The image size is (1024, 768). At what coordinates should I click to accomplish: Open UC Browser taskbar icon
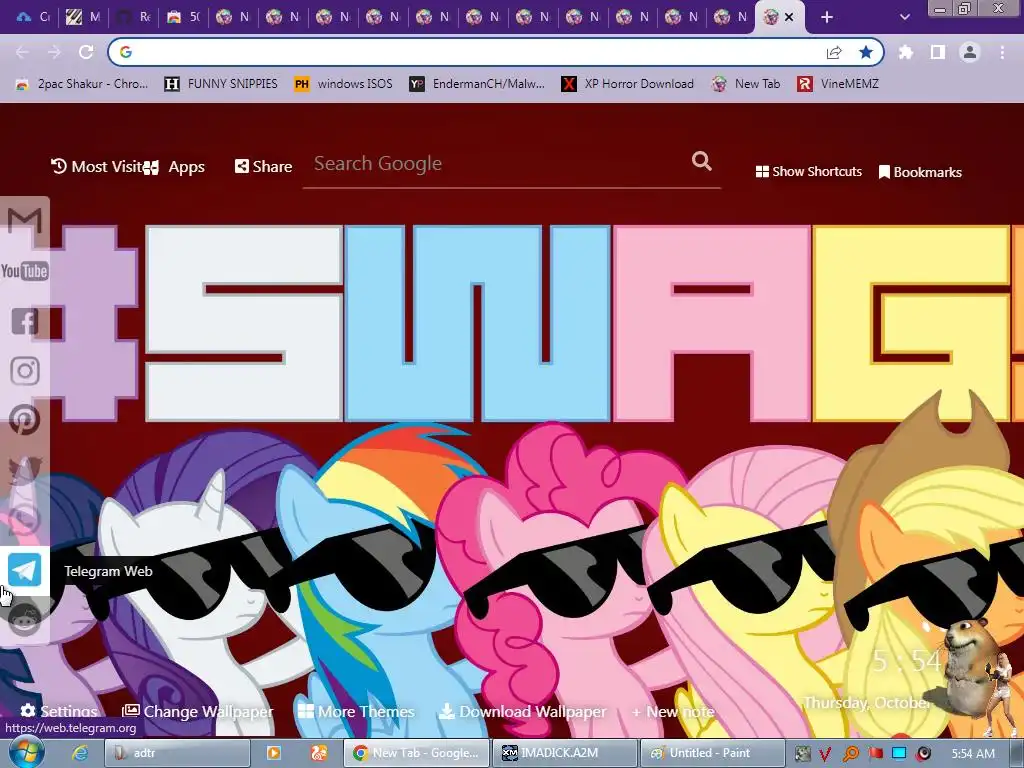click(x=319, y=753)
